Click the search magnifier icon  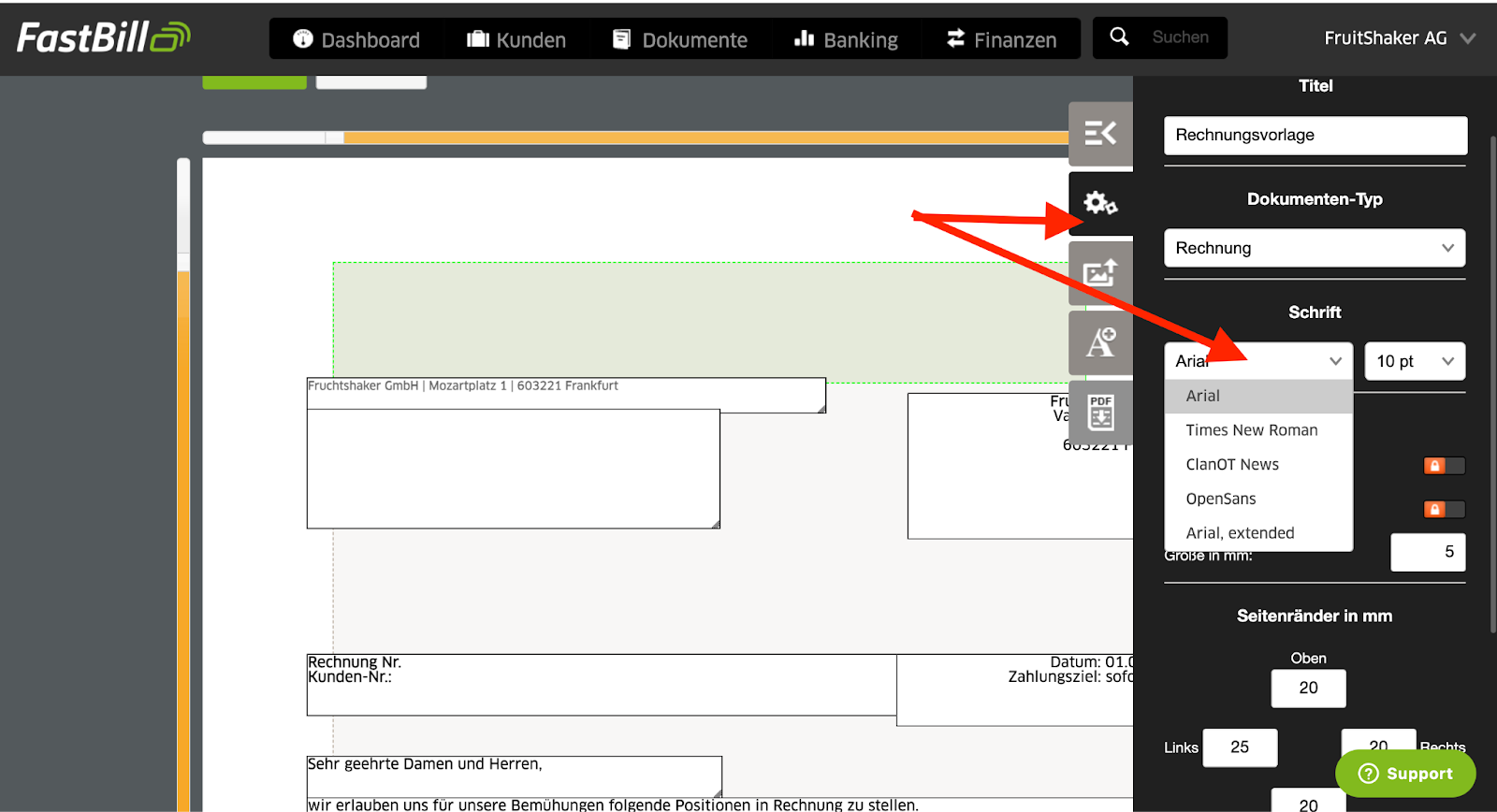[1119, 37]
